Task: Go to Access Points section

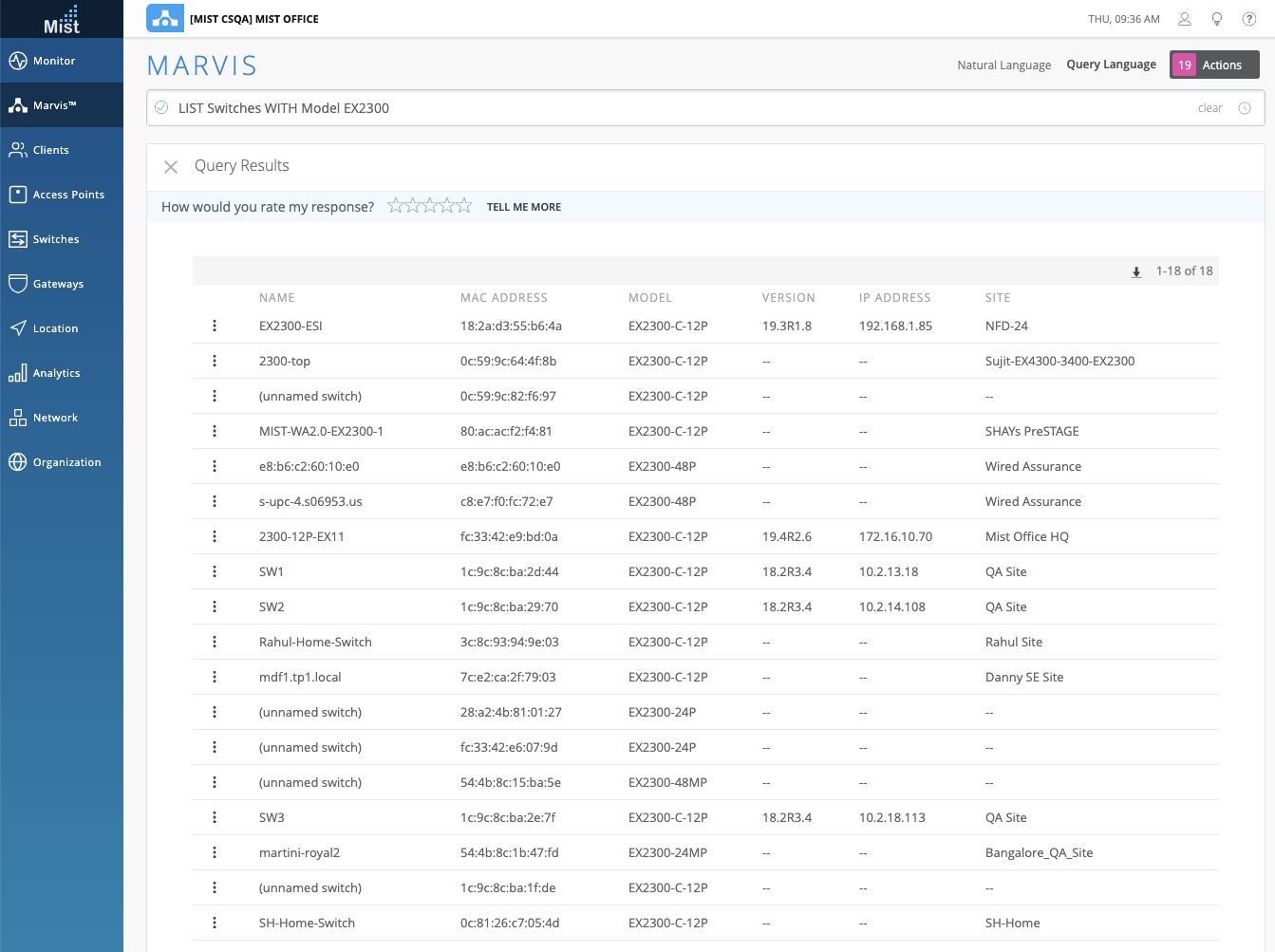Action: [x=68, y=195]
